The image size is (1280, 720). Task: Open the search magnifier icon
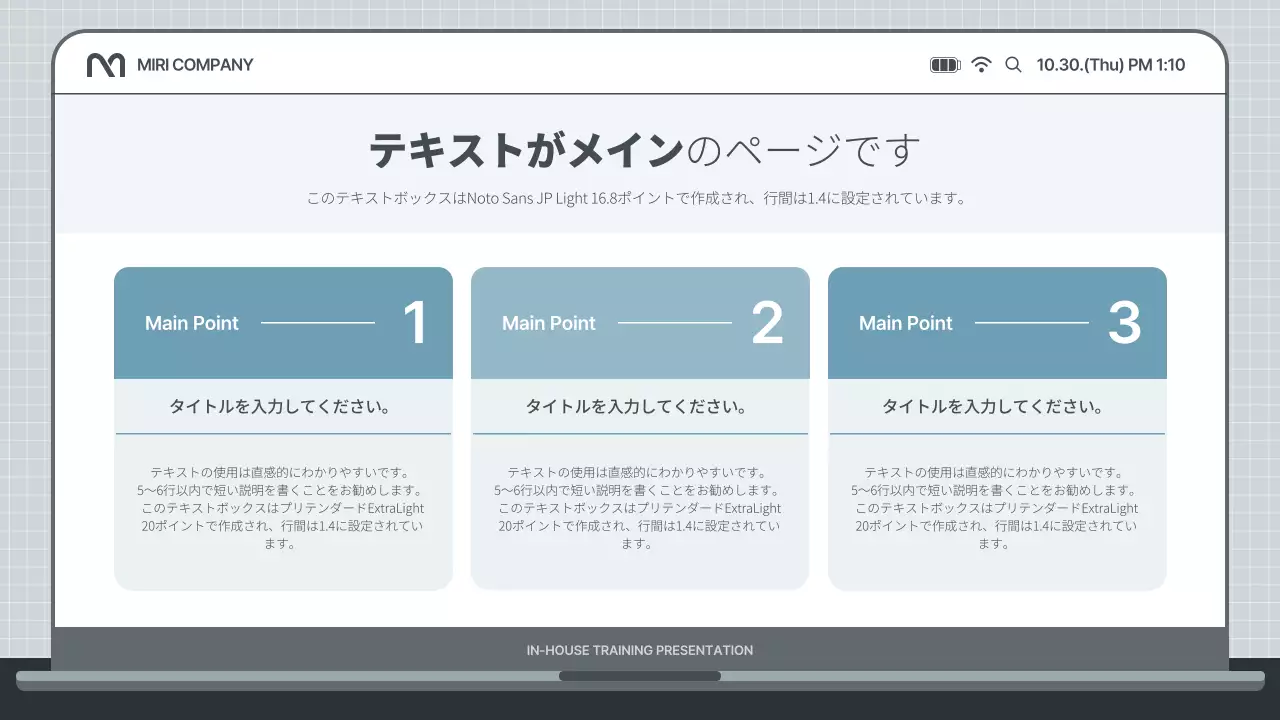[x=1013, y=64]
